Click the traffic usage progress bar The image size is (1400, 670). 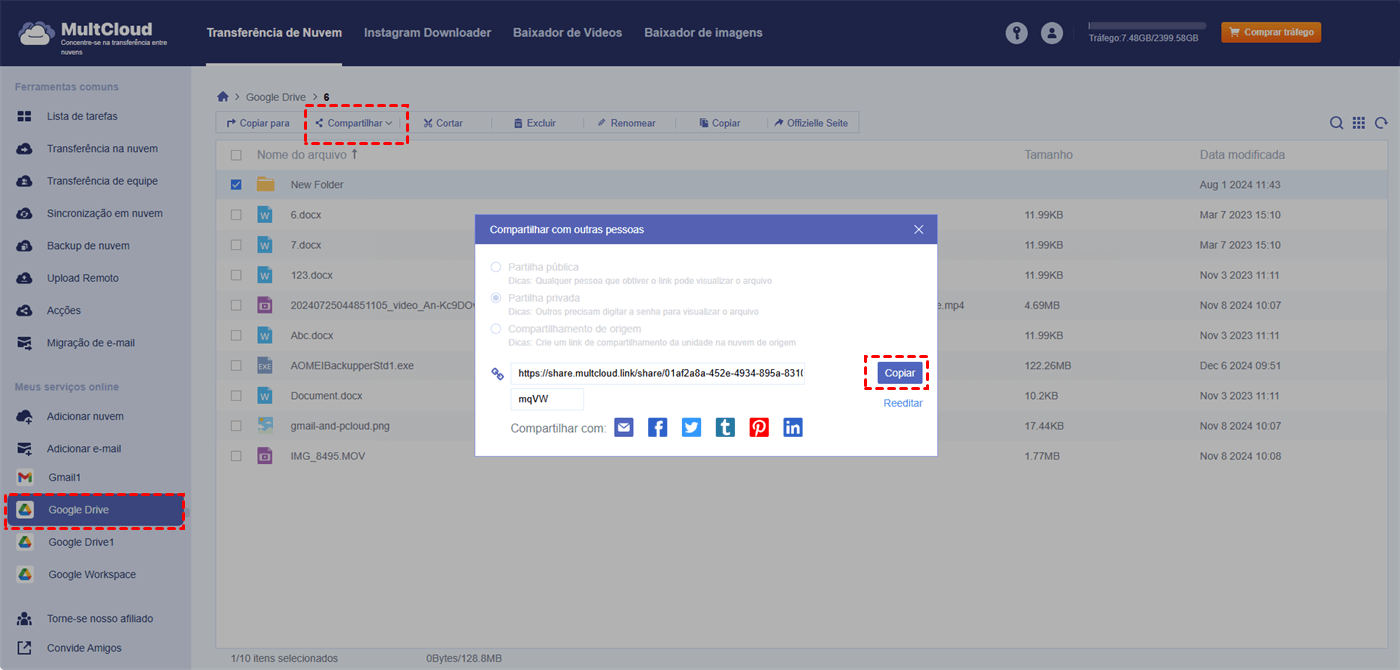coord(1147,26)
